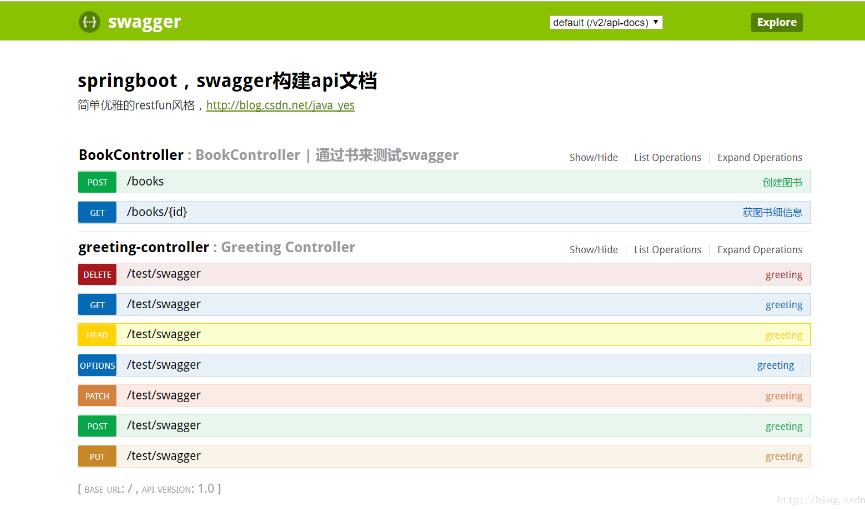Click Expand Operations for BookController
Viewport: 865px width, 509px height.
click(760, 158)
